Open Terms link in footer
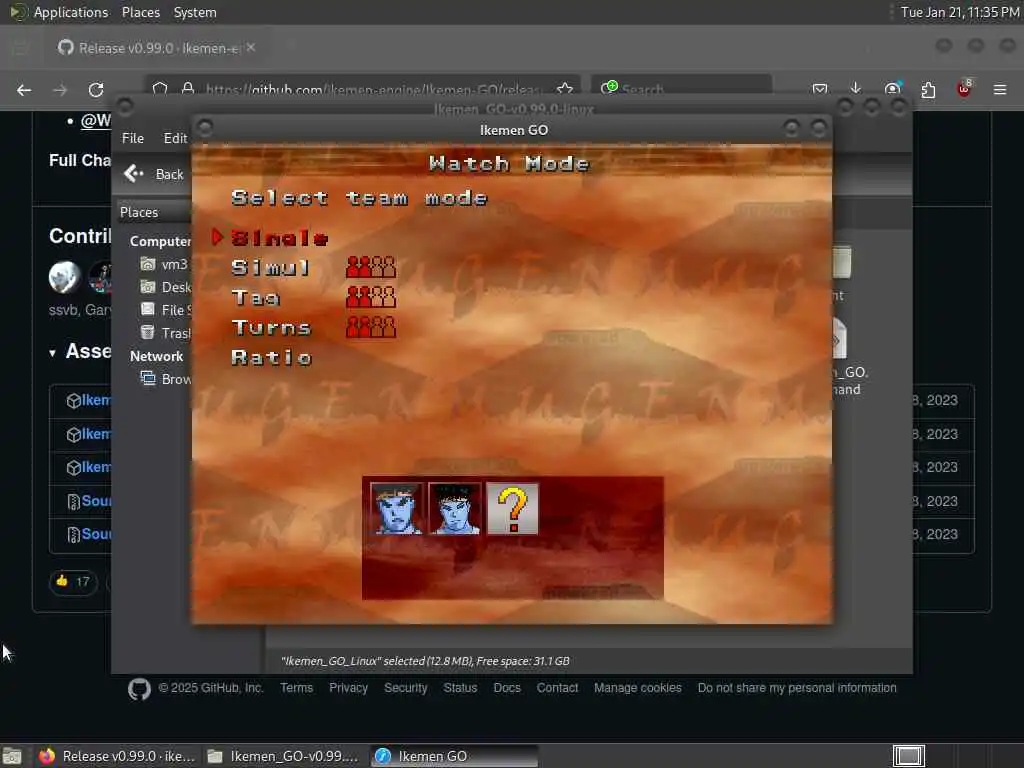 tap(296, 688)
